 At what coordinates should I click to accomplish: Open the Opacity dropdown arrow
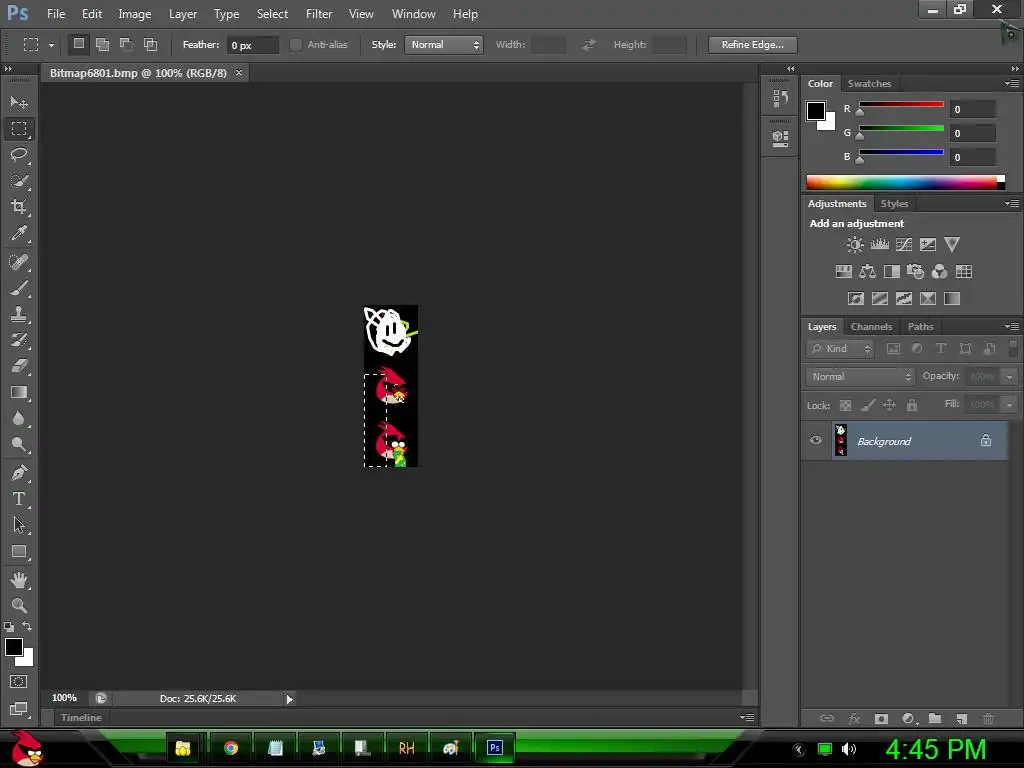click(1009, 377)
